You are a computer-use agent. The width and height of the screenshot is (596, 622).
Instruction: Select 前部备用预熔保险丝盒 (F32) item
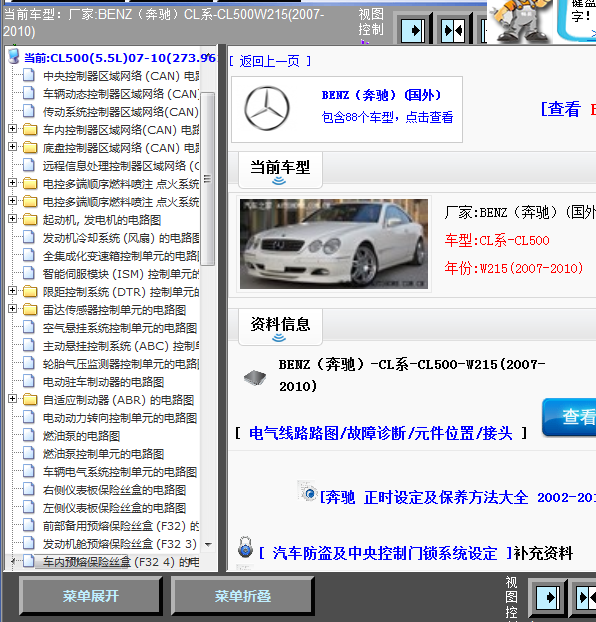pos(121,526)
